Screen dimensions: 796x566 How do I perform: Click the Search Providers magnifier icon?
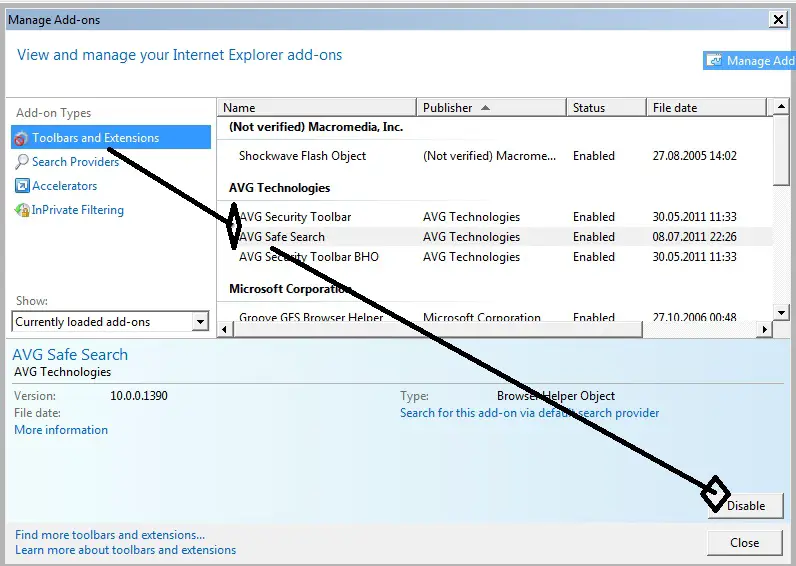point(22,161)
